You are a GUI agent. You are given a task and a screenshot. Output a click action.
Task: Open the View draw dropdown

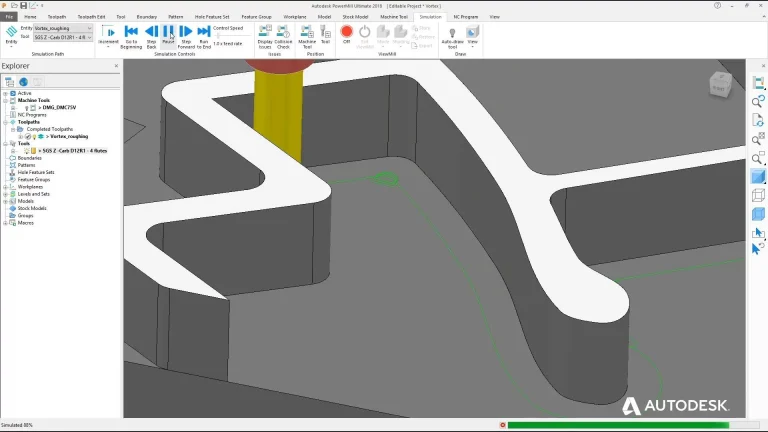[x=472, y=36]
